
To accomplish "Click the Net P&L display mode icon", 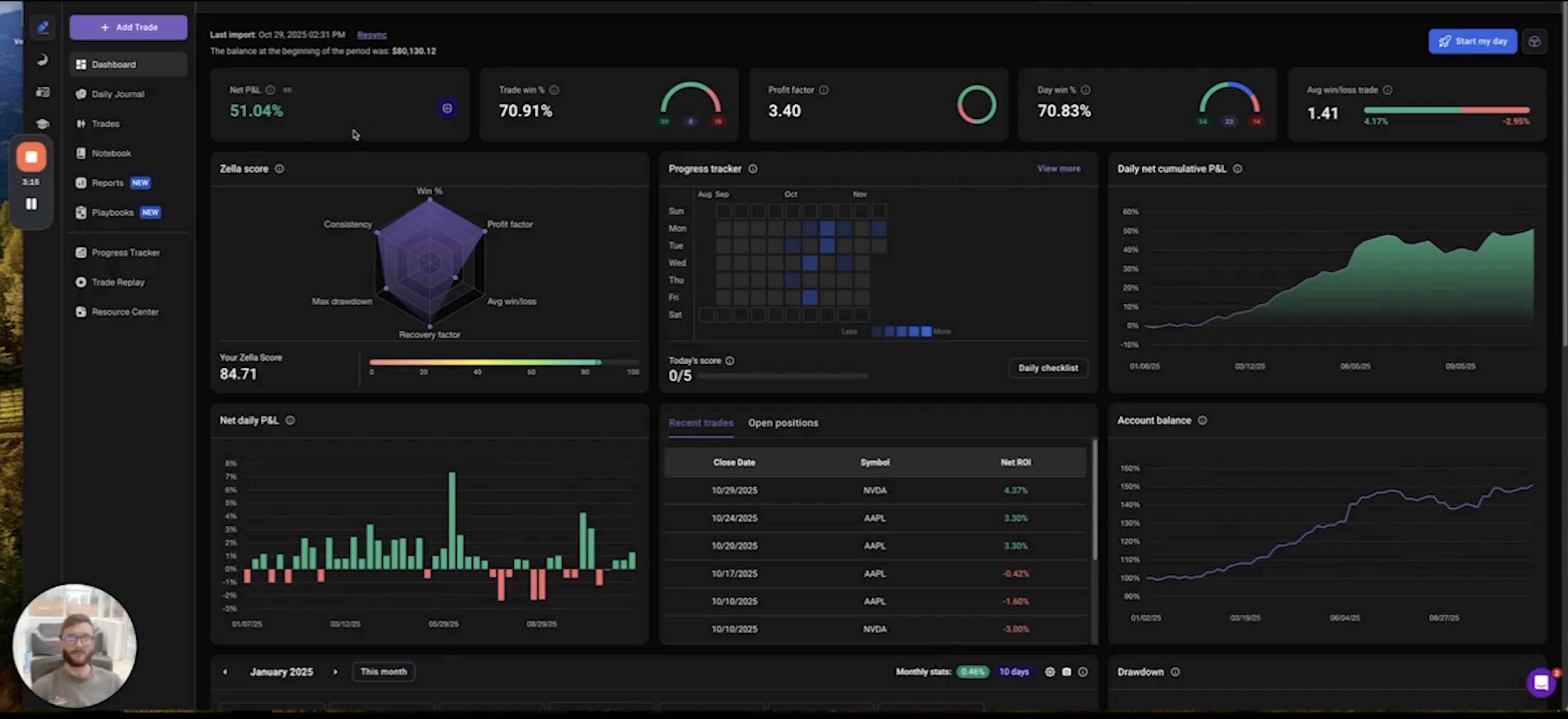I will pos(447,108).
